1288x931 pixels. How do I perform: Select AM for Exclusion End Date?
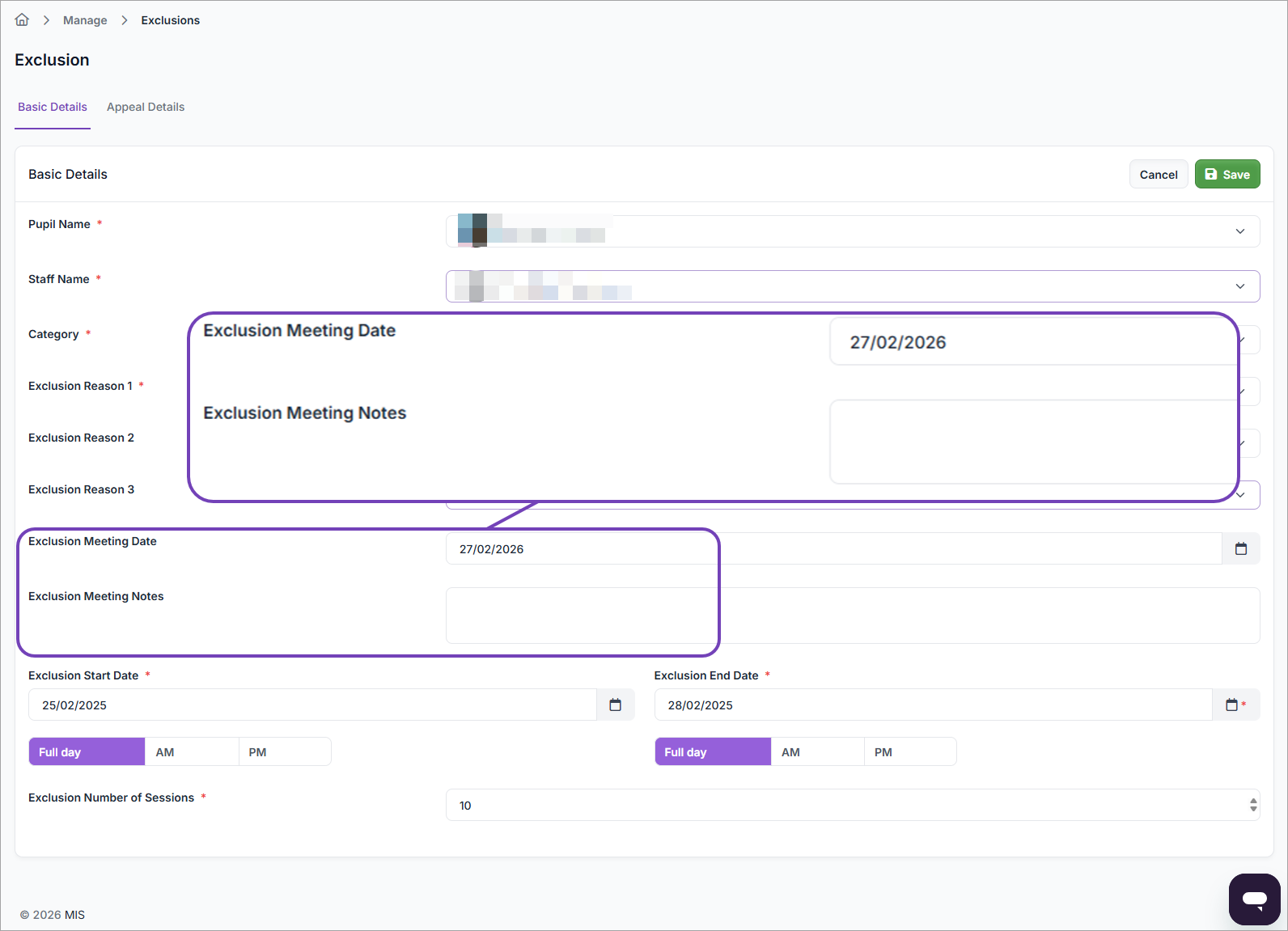pyautogui.click(x=817, y=752)
